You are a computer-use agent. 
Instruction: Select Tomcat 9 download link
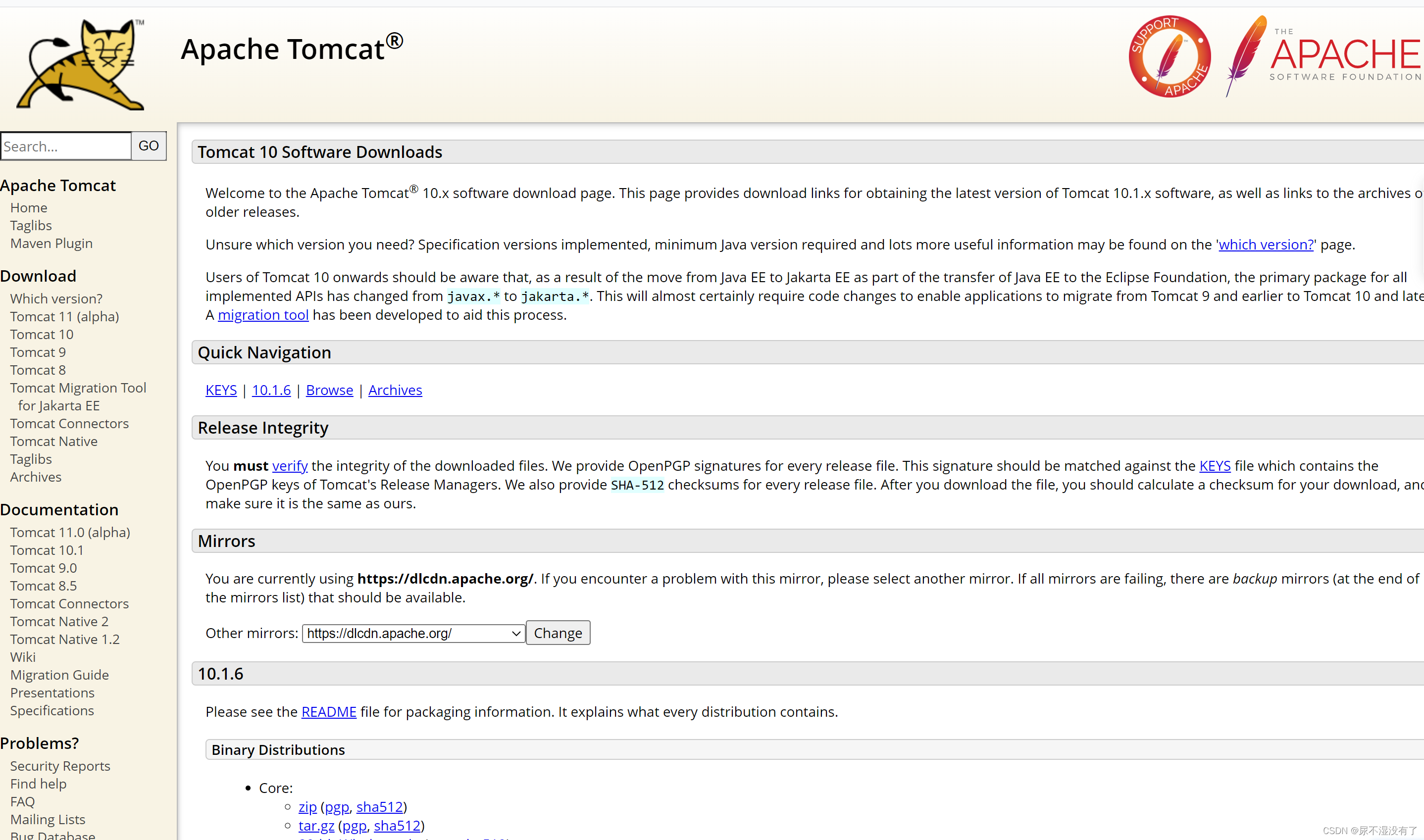pos(38,352)
